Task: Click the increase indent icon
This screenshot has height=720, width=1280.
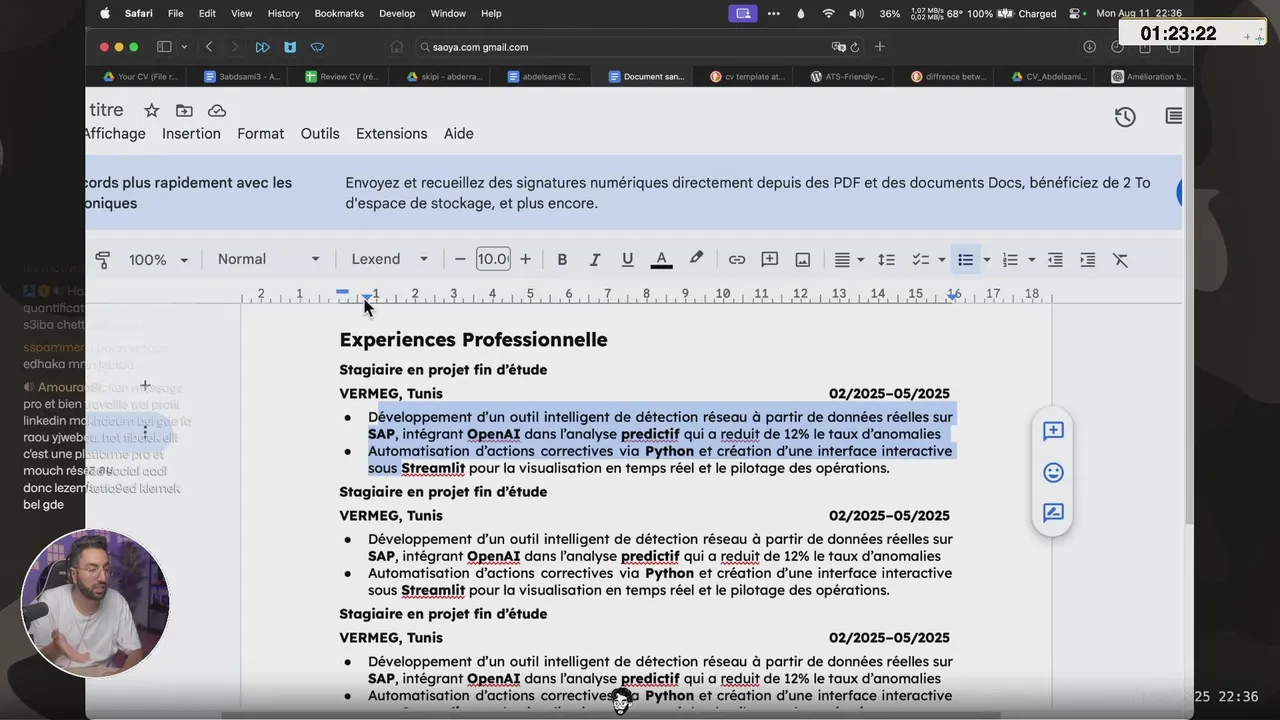Action: [1088, 260]
